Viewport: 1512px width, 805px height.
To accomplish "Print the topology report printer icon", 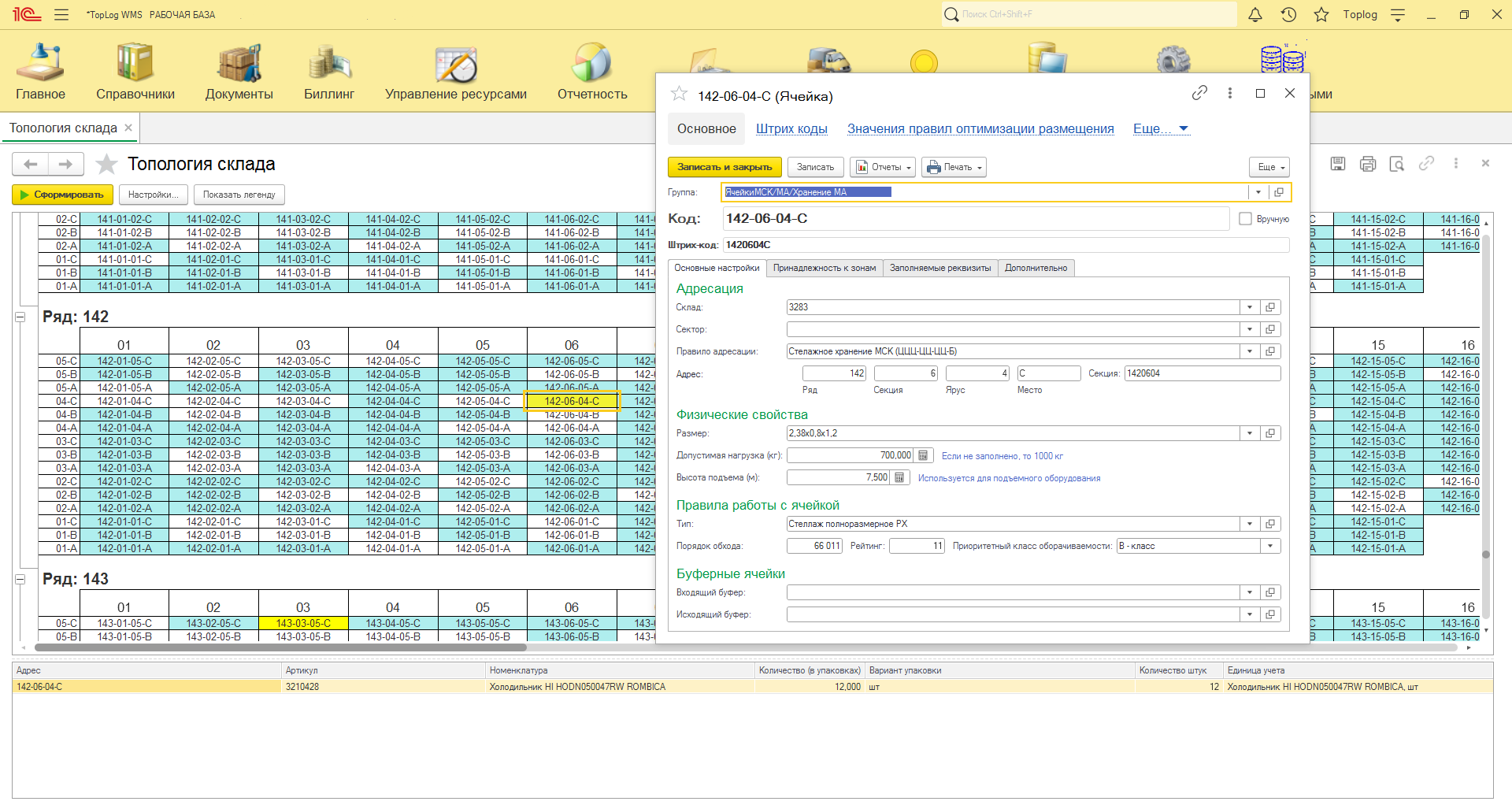I will (x=1367, y=163).
